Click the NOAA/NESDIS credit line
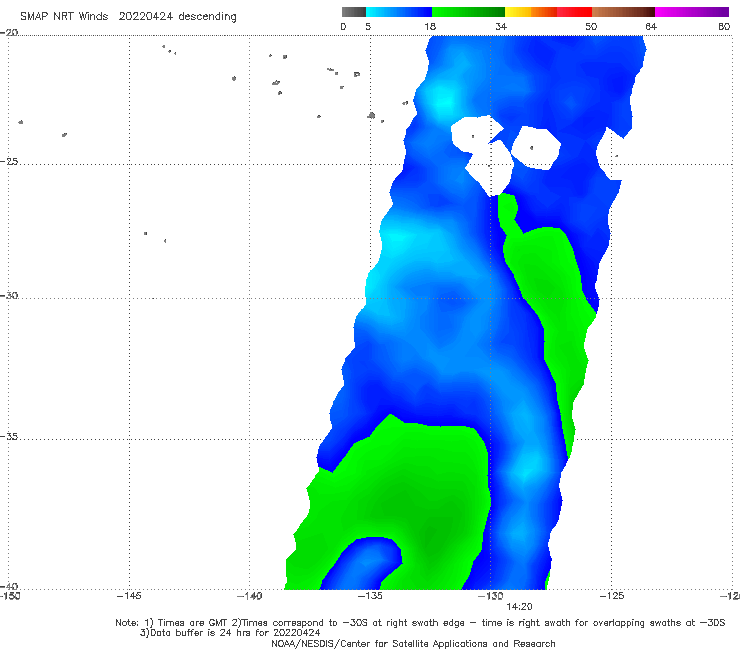The width and height of the screenshot is (740, 650). coord(413,643)
